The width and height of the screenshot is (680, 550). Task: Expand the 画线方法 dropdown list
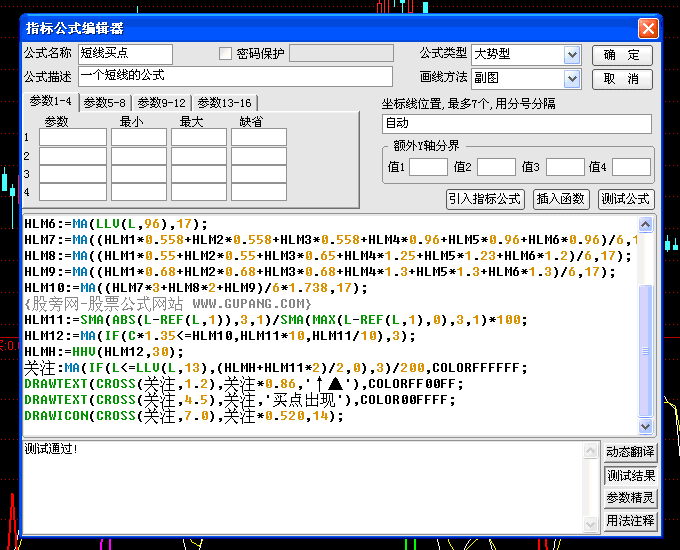tap(572, 78)
